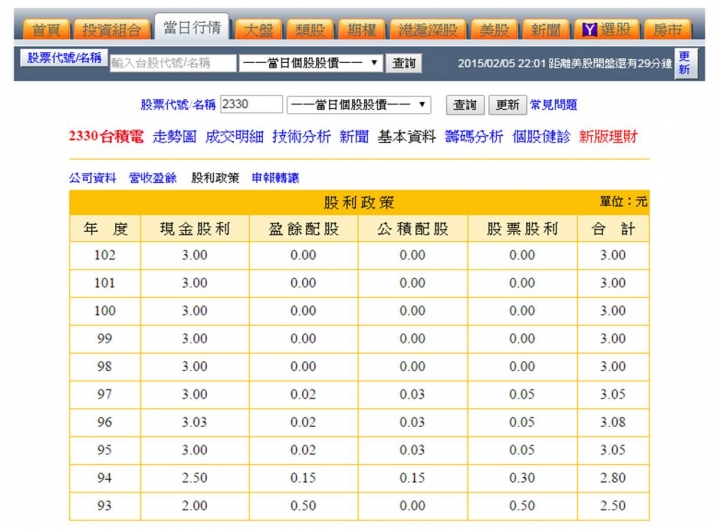Click the 股票代號/名稱 label in the dark header bar
Screen dimensions: 720x530
64,58
